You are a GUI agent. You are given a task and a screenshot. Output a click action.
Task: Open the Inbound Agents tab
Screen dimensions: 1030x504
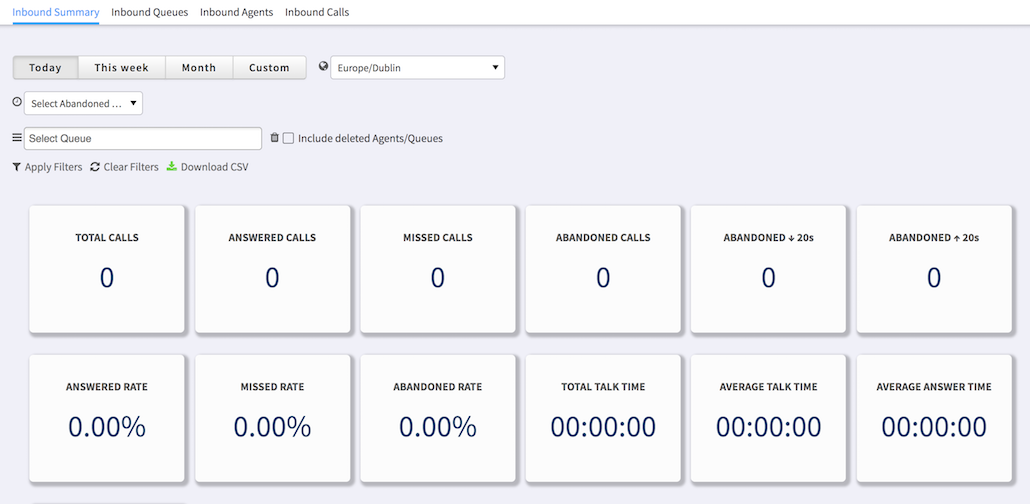[x=236, y=12]
